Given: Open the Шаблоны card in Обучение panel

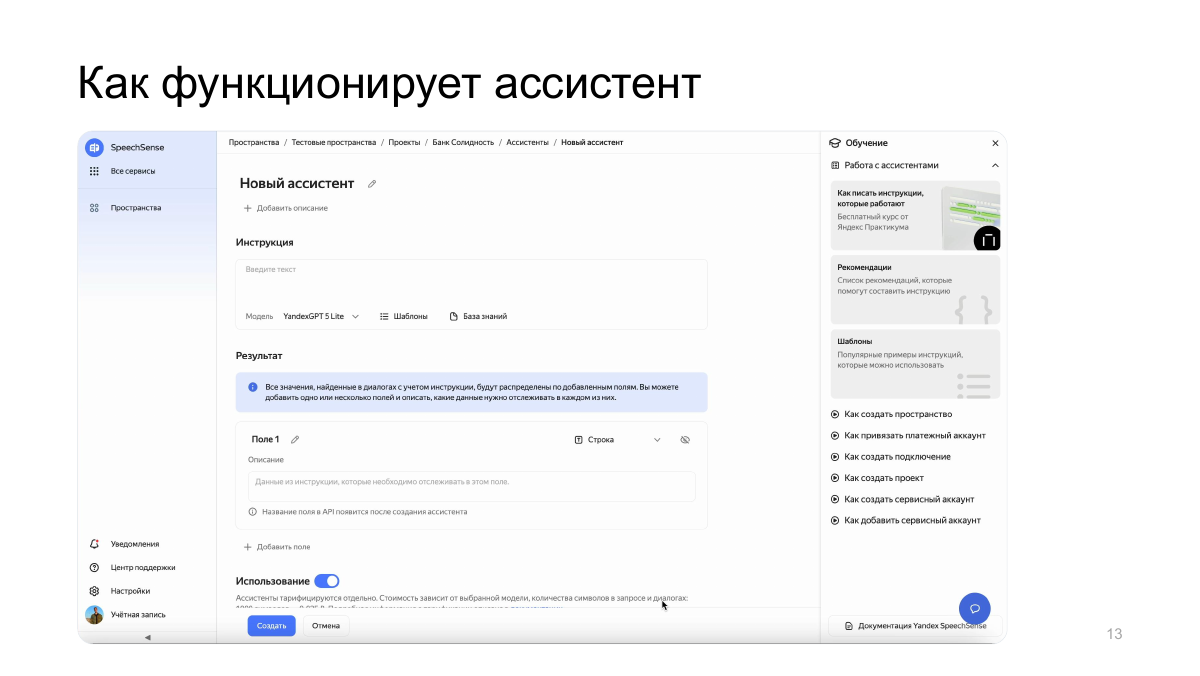Looking at the screenshot, I should [x=915, y=364].
